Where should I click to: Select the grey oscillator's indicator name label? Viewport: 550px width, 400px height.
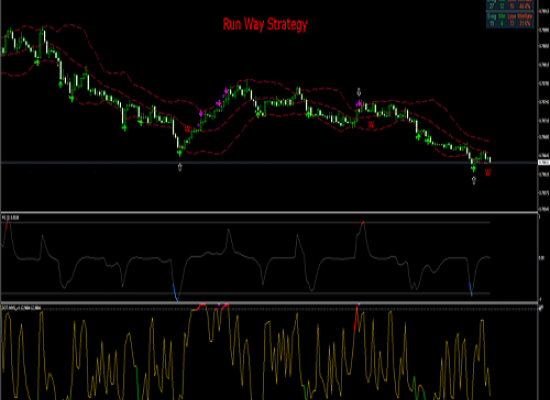(x=10, y=218)
